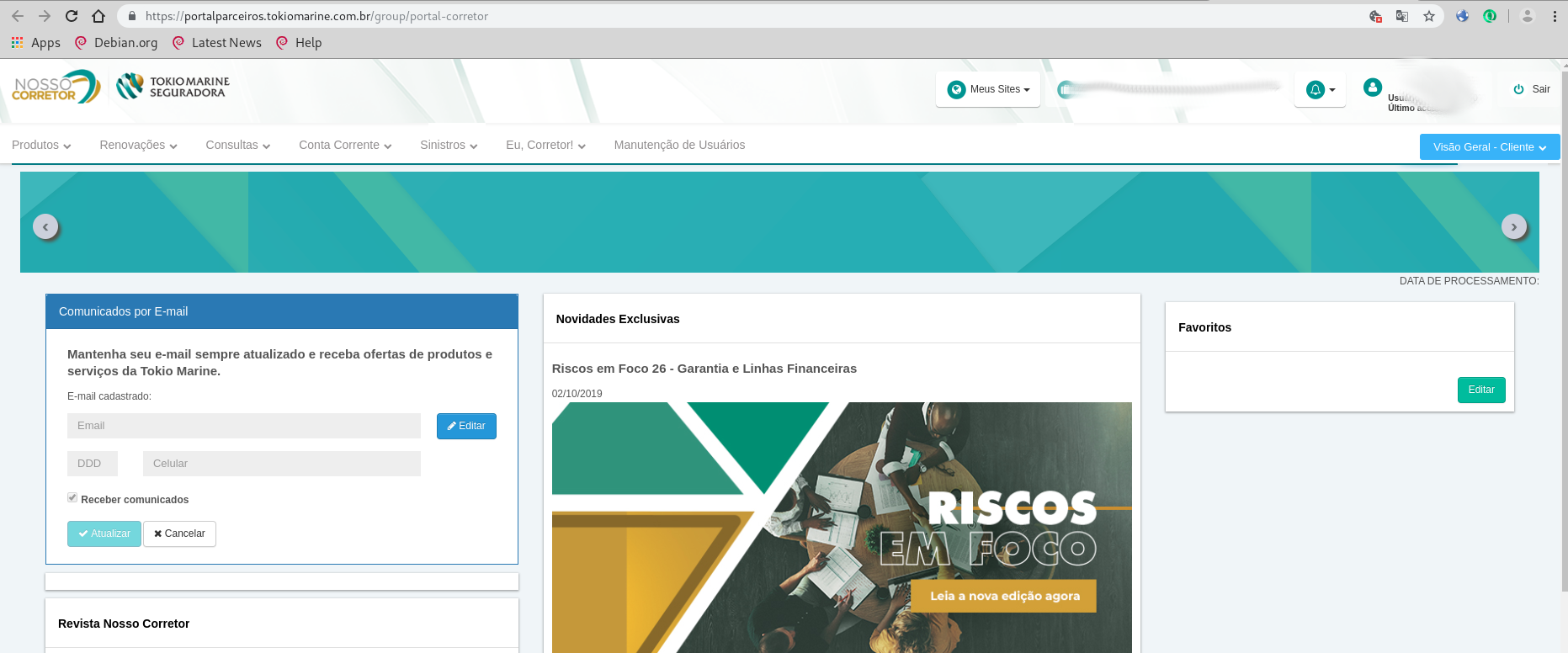Expand the Renovações menu

point(139,145)
